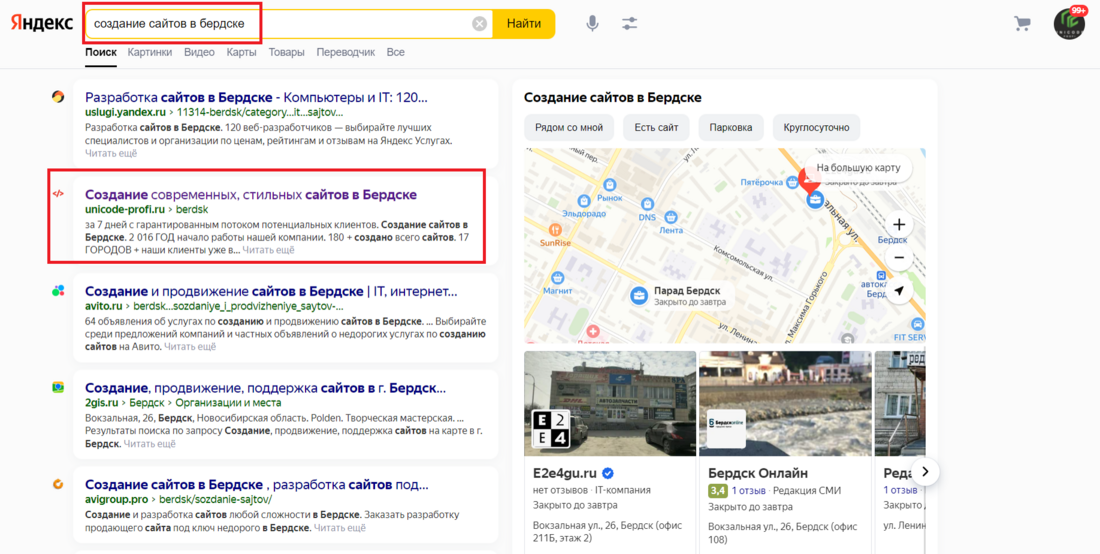
Task: Select the Поиск tab
Action: [101, 52]
